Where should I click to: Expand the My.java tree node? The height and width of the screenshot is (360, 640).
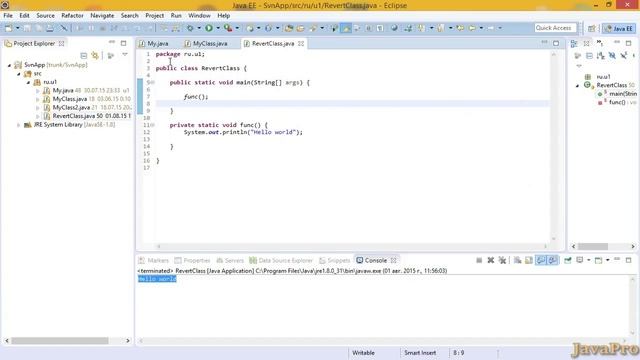pos(38,91)
